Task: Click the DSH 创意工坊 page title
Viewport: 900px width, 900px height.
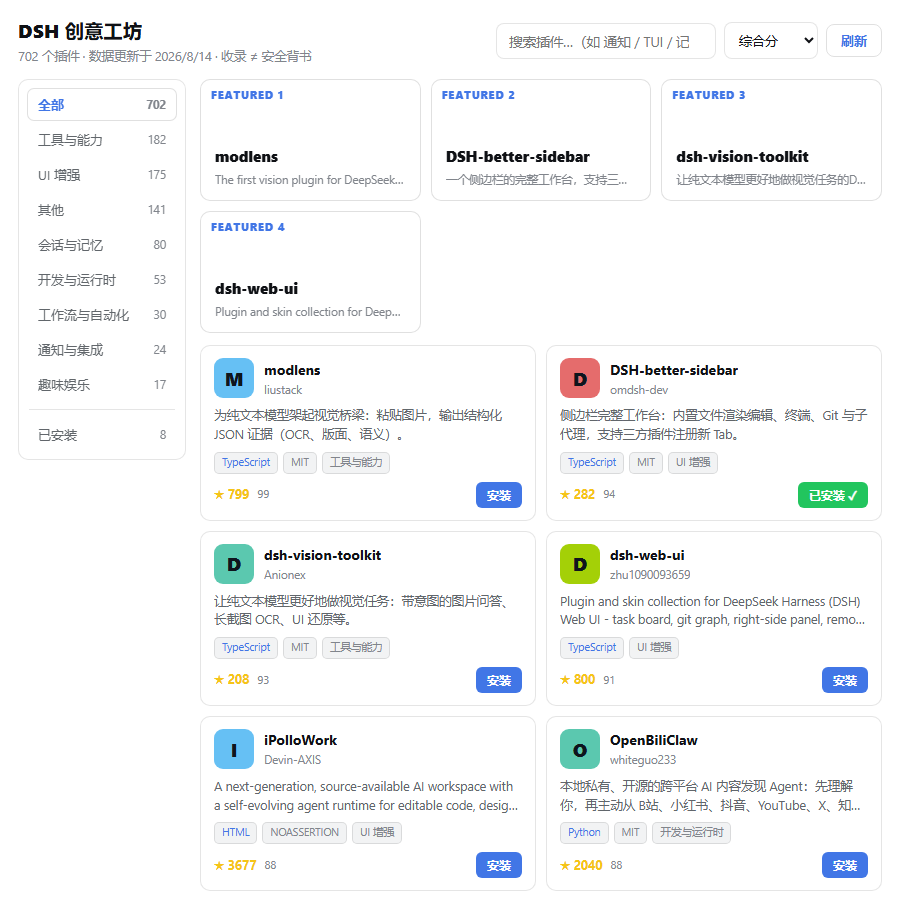Action: pos(80,31)
